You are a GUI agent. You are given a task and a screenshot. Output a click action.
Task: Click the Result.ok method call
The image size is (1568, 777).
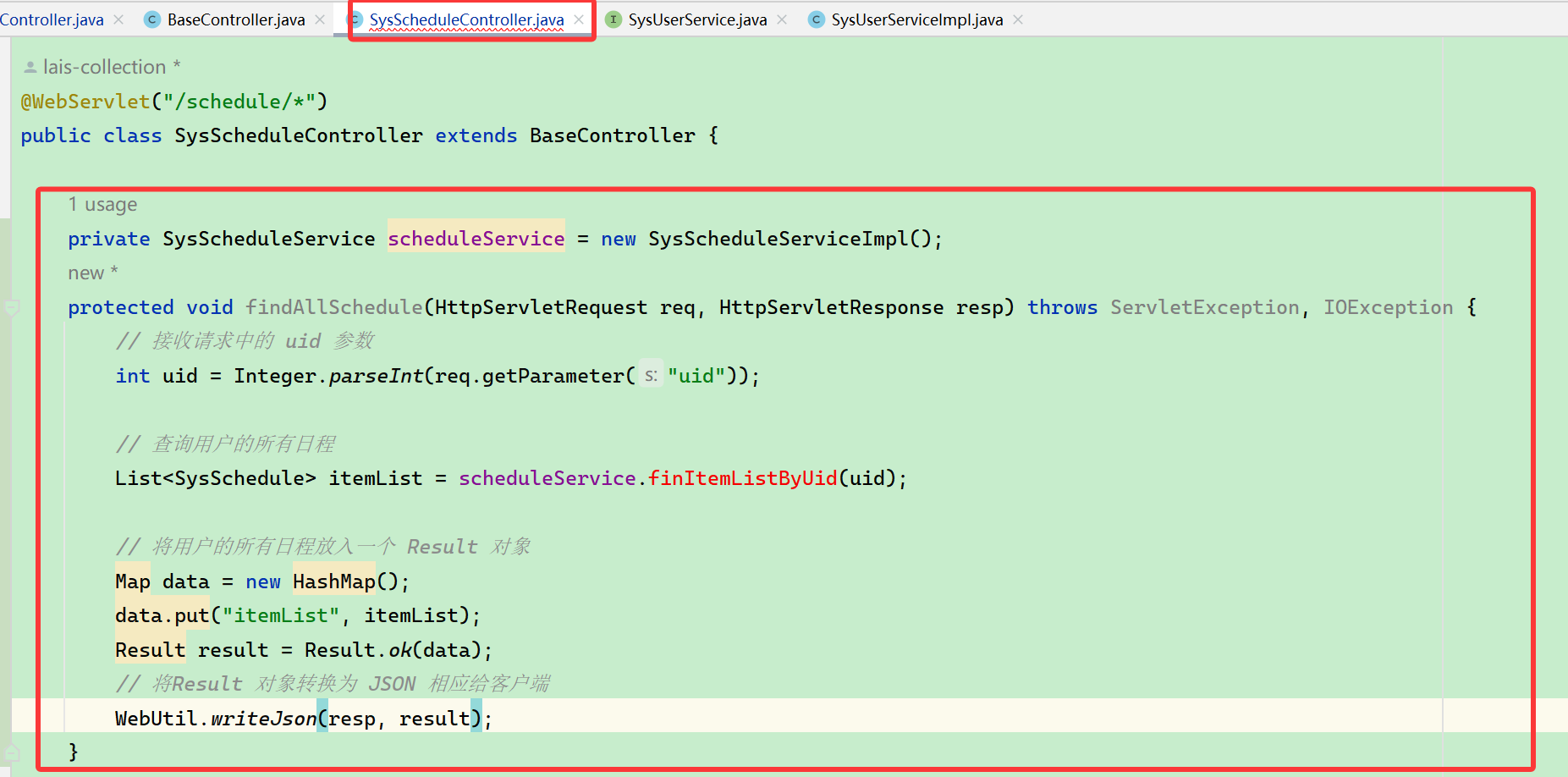[358, 650]
